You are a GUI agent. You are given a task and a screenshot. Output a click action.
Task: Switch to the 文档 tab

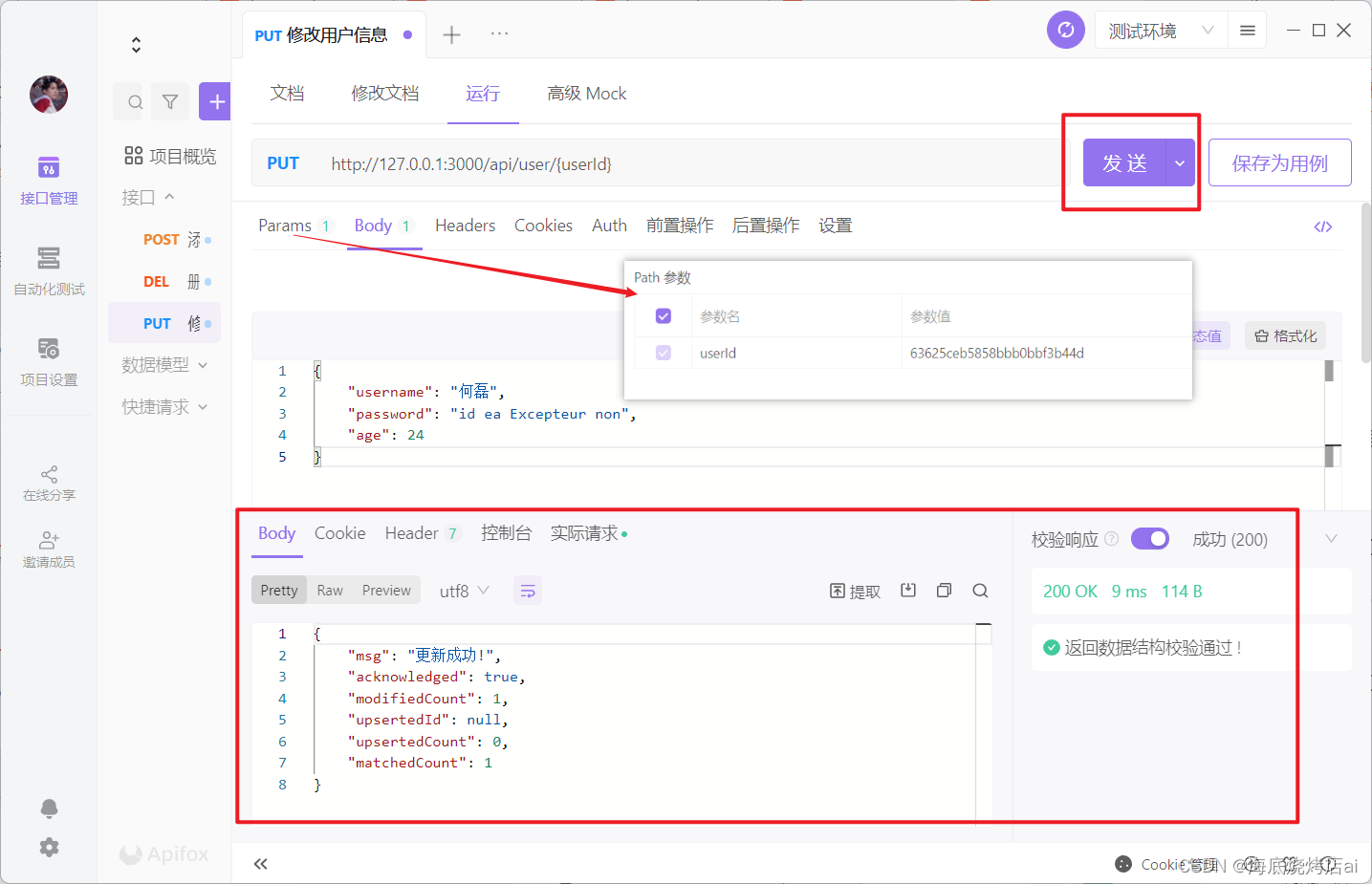click(x=287, y=94)
